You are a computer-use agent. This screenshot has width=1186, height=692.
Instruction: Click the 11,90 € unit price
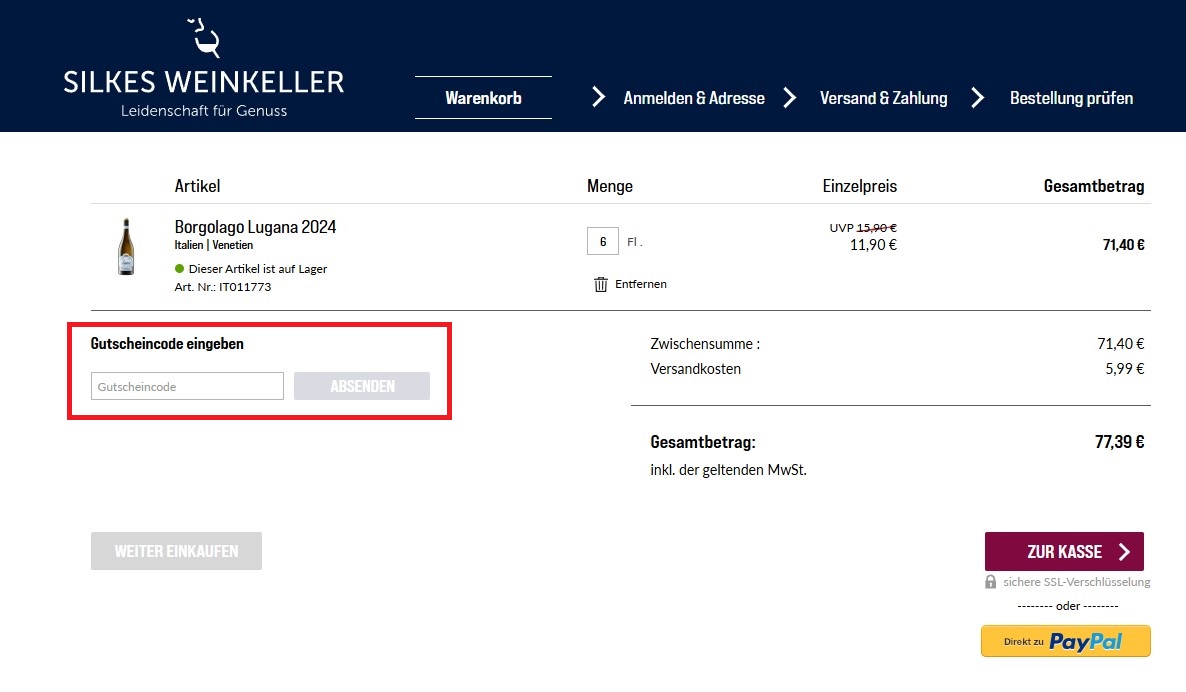tap(873, 244)
